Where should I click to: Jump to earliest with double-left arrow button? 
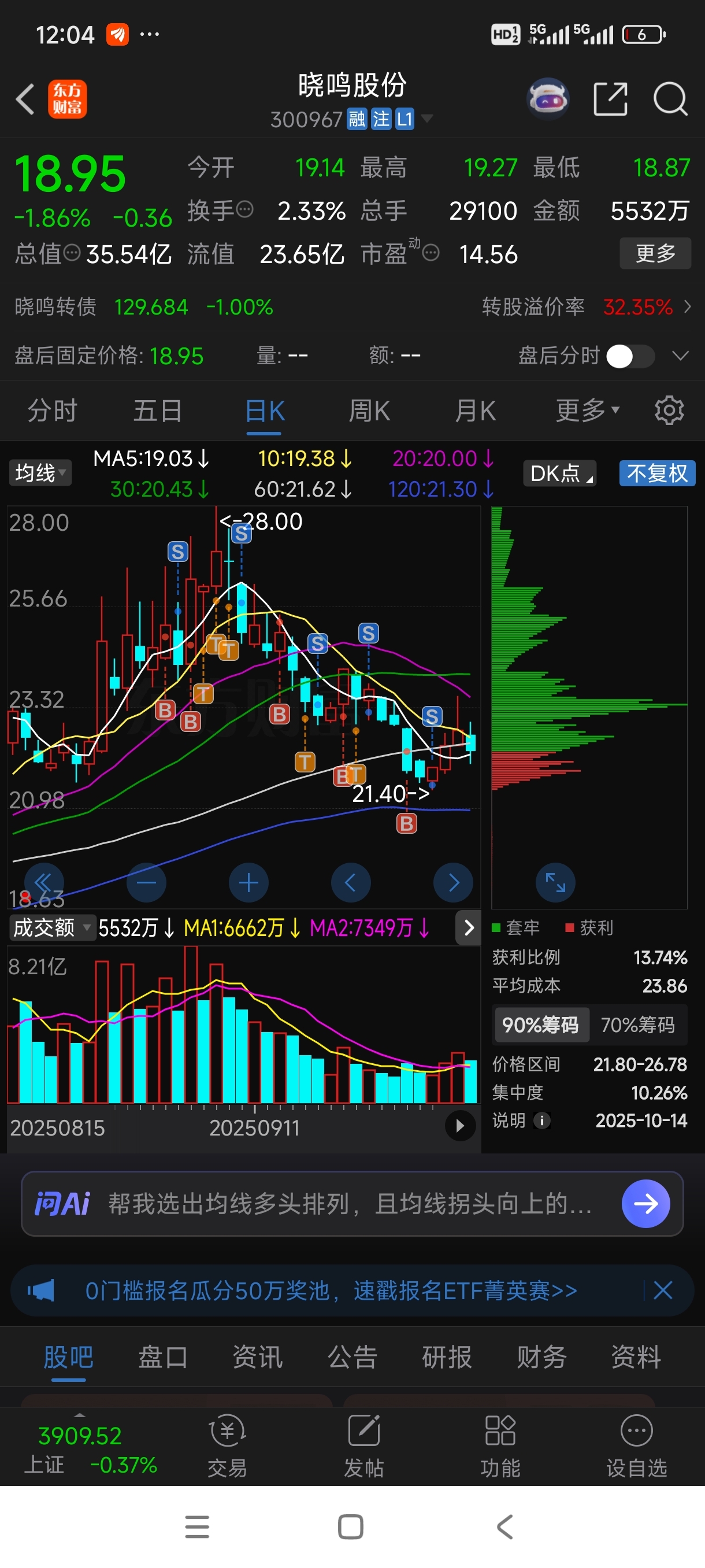(44, 883)
